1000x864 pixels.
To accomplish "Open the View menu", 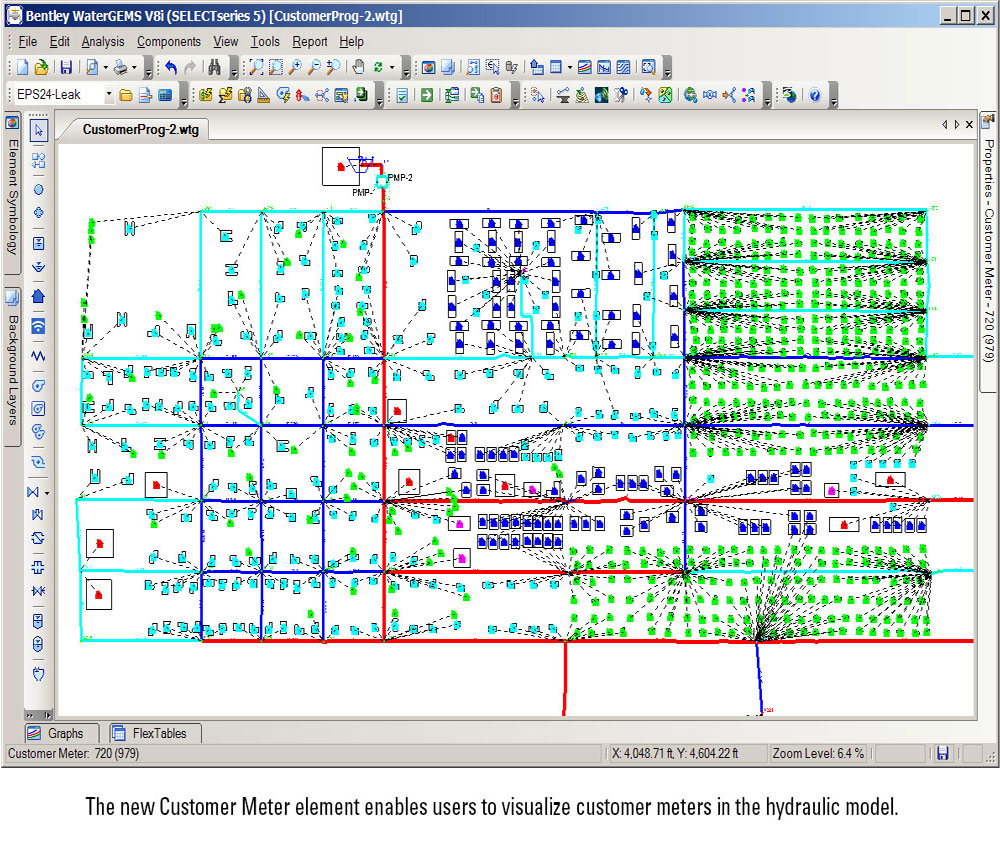I will pos(225,41).
